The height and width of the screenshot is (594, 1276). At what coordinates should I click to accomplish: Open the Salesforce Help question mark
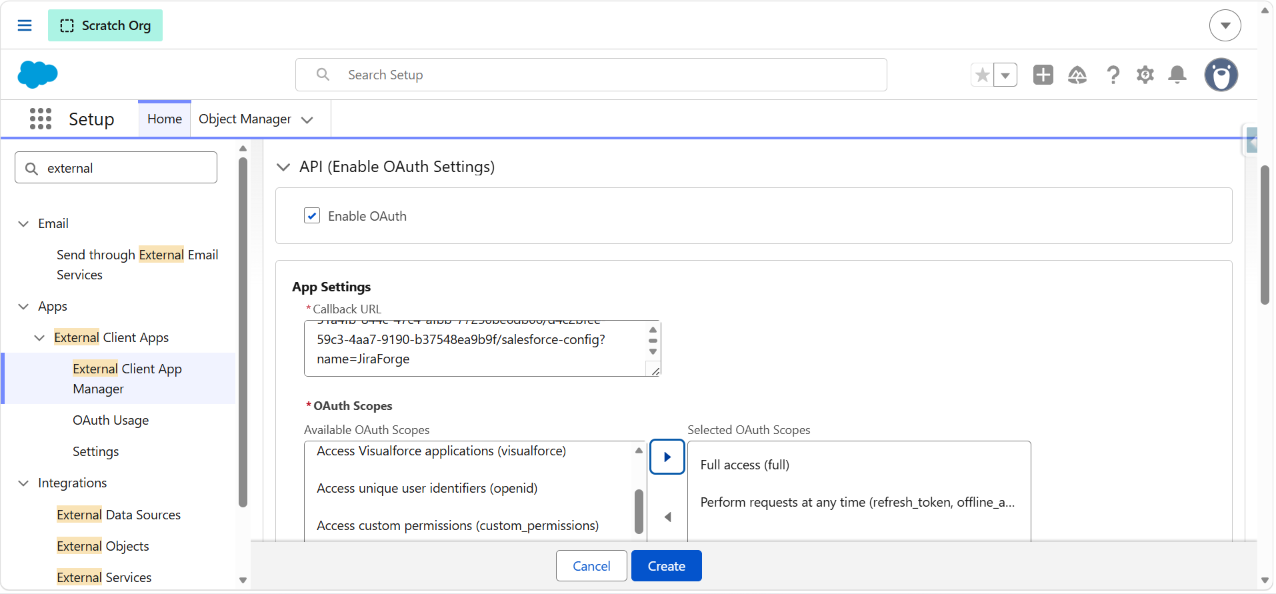(1112, 75)
